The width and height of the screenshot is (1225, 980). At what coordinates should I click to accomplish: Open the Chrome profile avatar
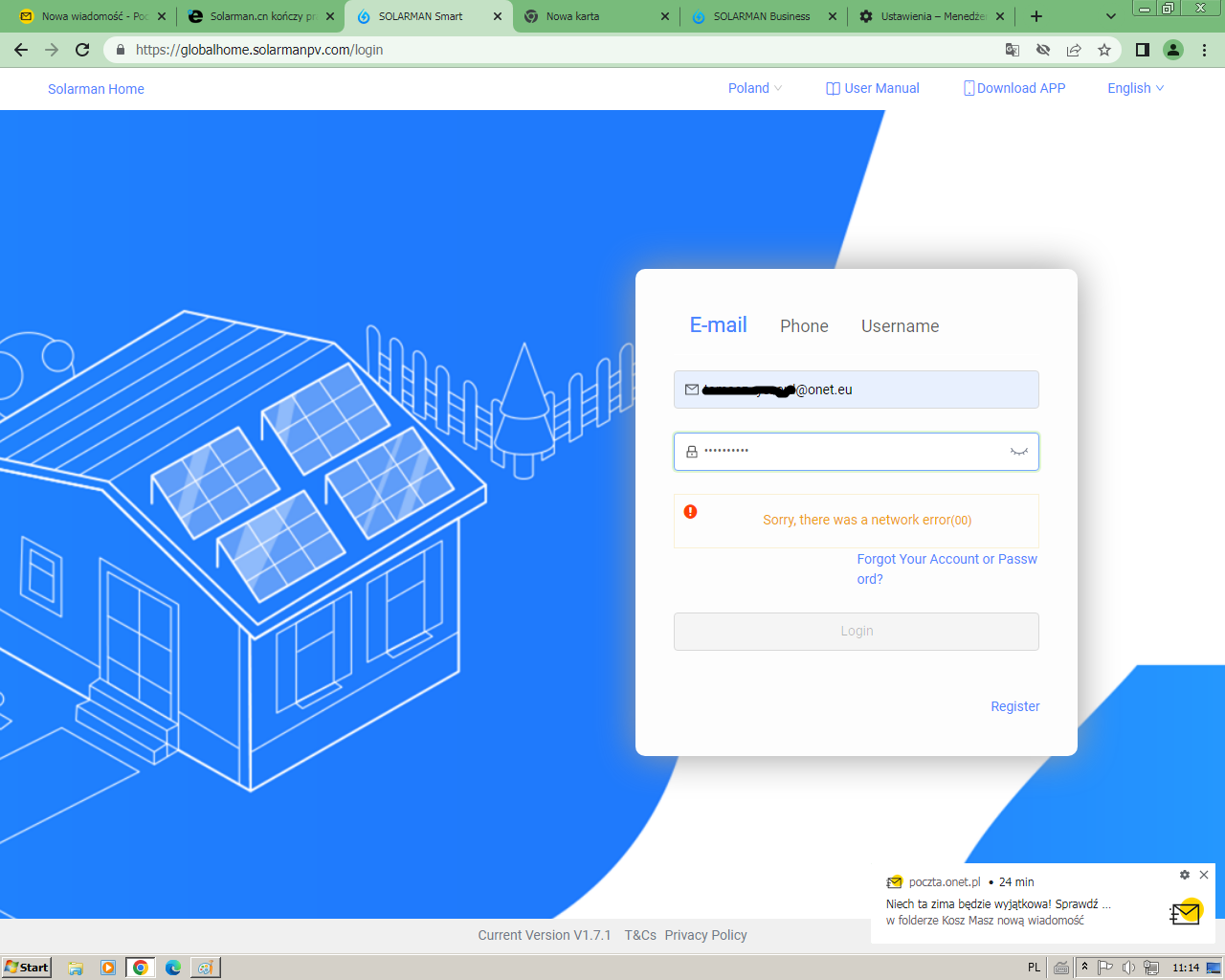[1173, 50]
